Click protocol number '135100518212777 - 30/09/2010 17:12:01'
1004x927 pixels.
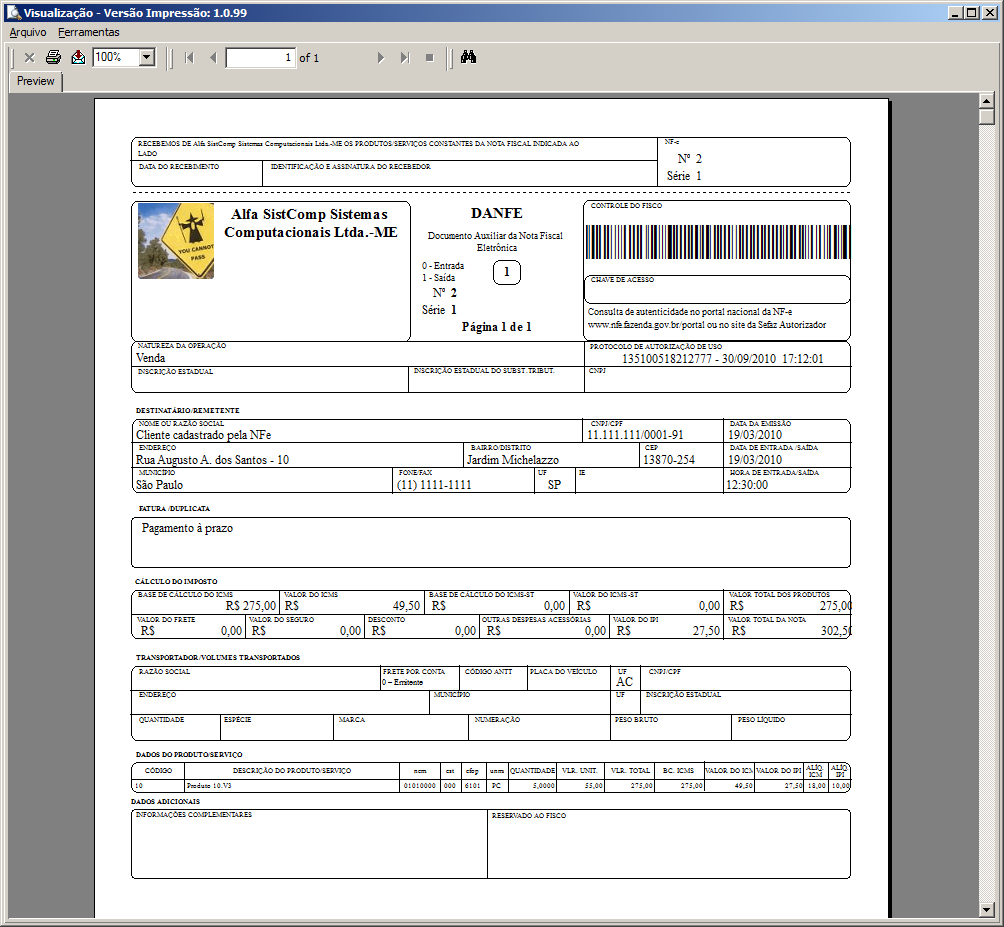tap(722, 359)
